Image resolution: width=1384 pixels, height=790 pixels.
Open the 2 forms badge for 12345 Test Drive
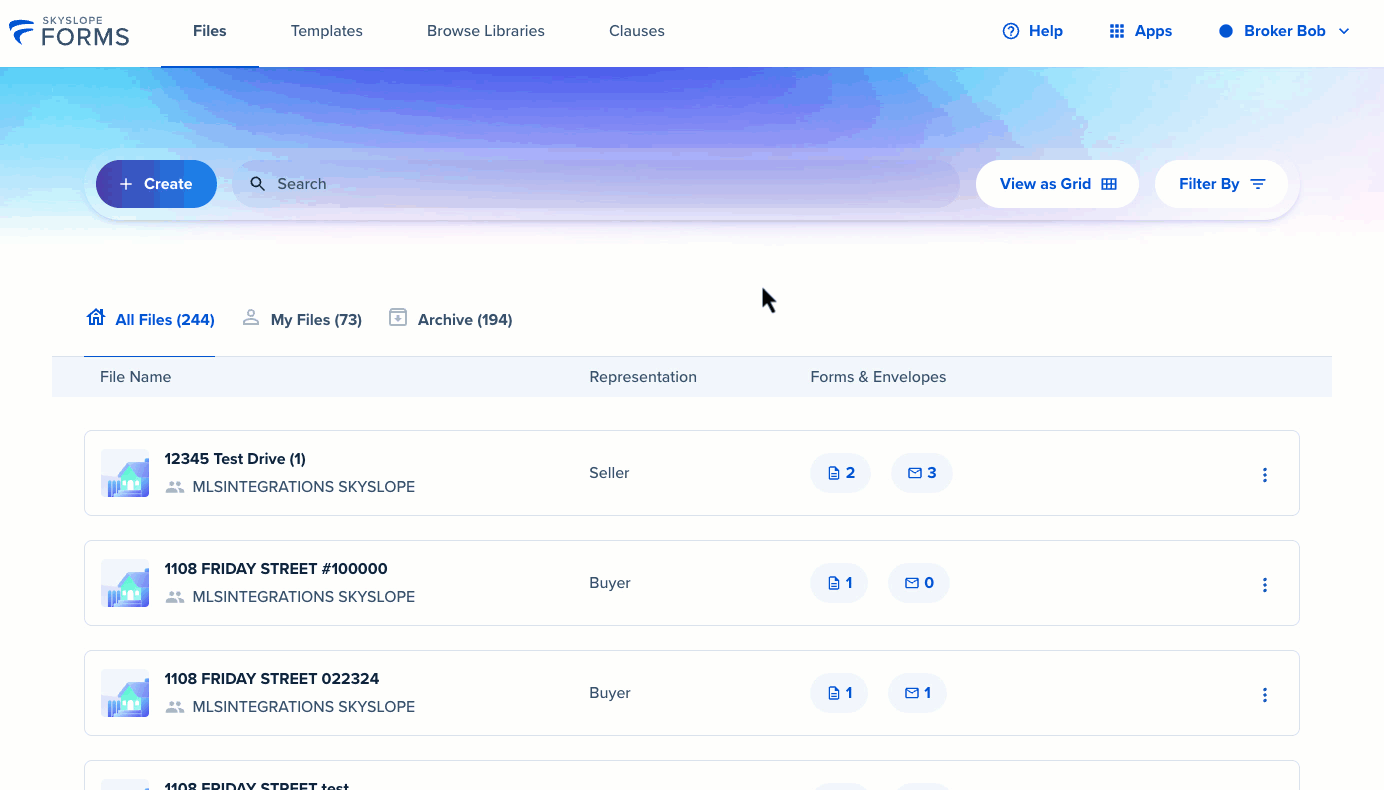pos(840,473)
